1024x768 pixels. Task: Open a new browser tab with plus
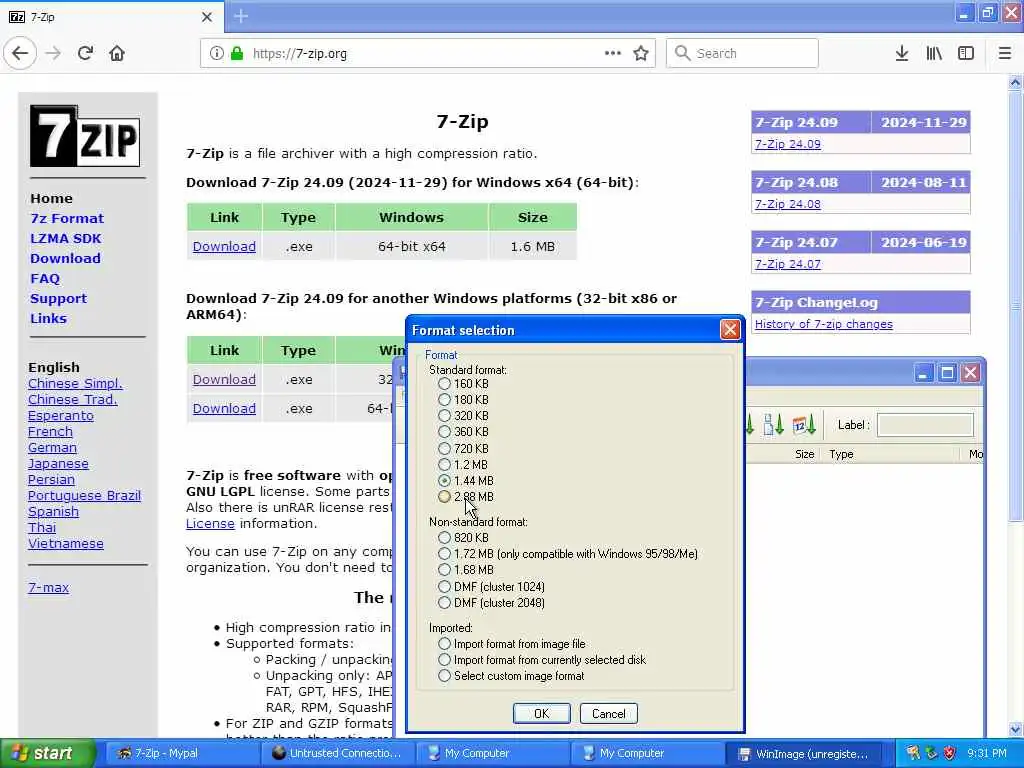[241, 16]
